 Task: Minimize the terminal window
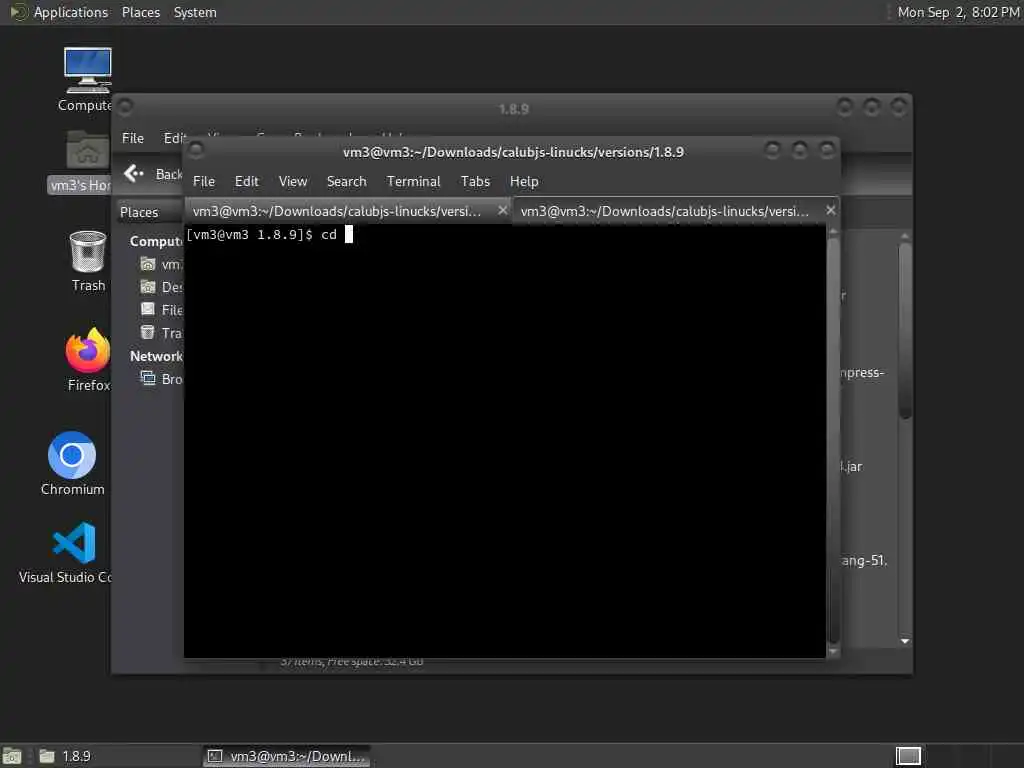pyautogui.click(x=771, y=151)
